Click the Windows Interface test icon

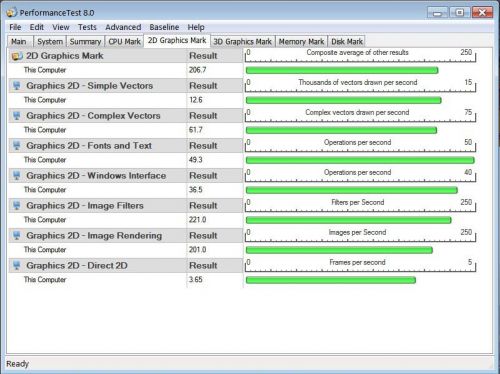coord(17,176)
